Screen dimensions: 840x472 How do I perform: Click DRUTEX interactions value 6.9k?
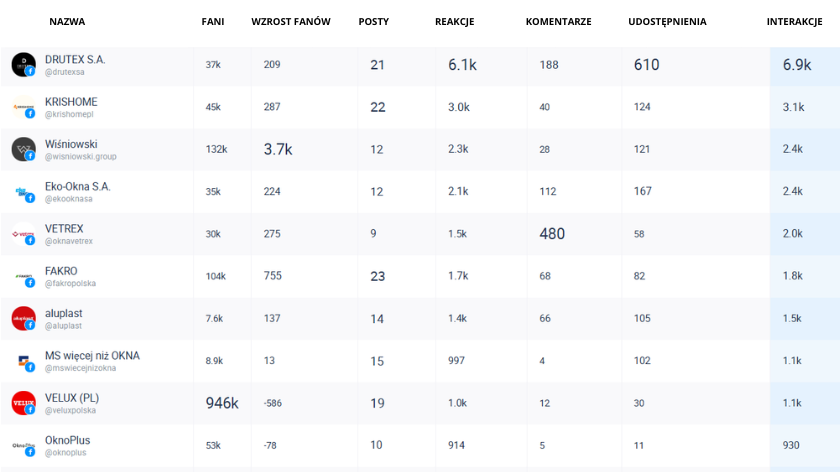[x=797, y=65]
